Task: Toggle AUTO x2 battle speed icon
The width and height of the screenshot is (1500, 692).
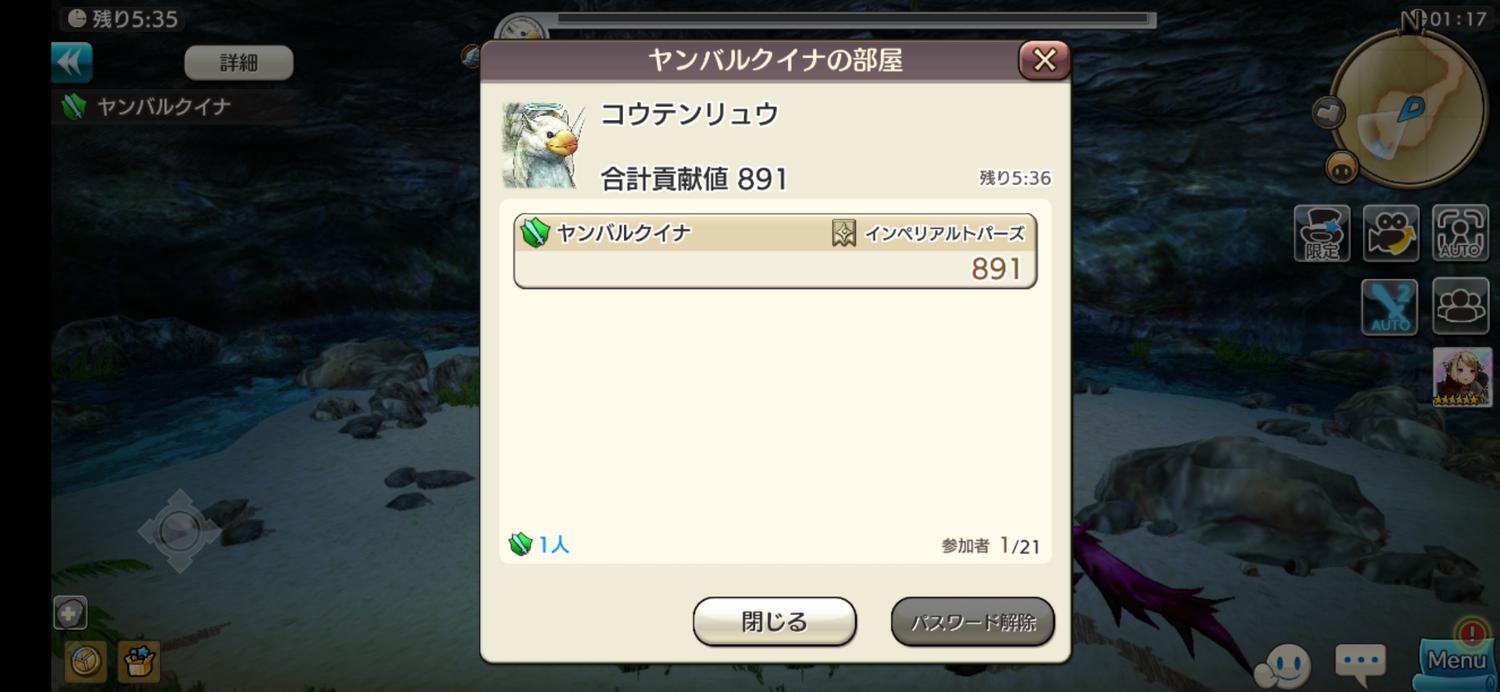Action: [x=1390, y=307]
